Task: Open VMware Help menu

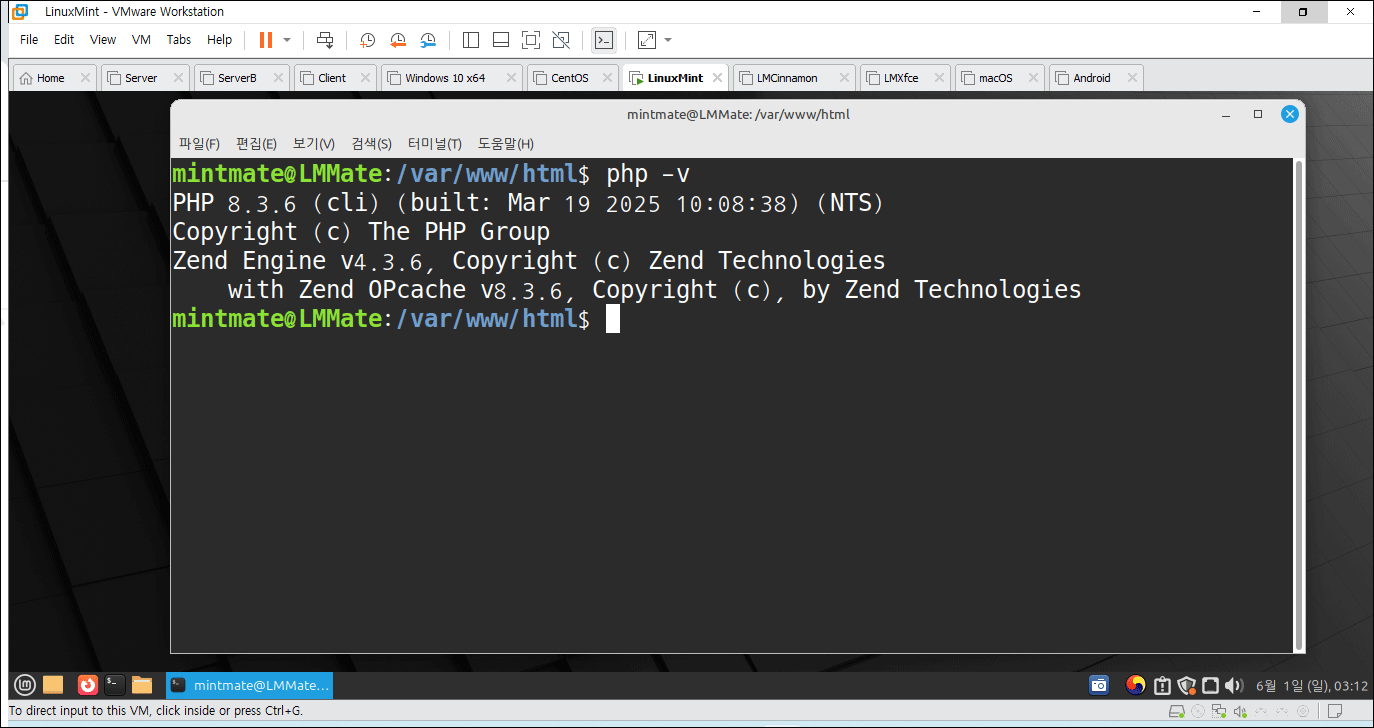Action: [219, 40]
